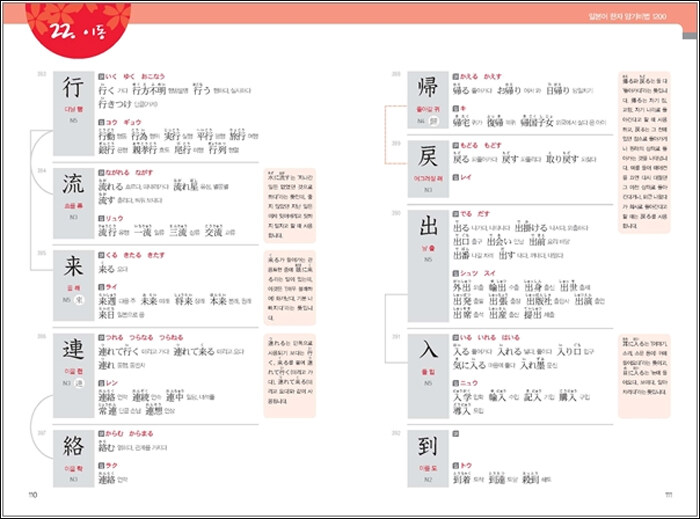Click the on-reading リュウ

click(114, 218)
